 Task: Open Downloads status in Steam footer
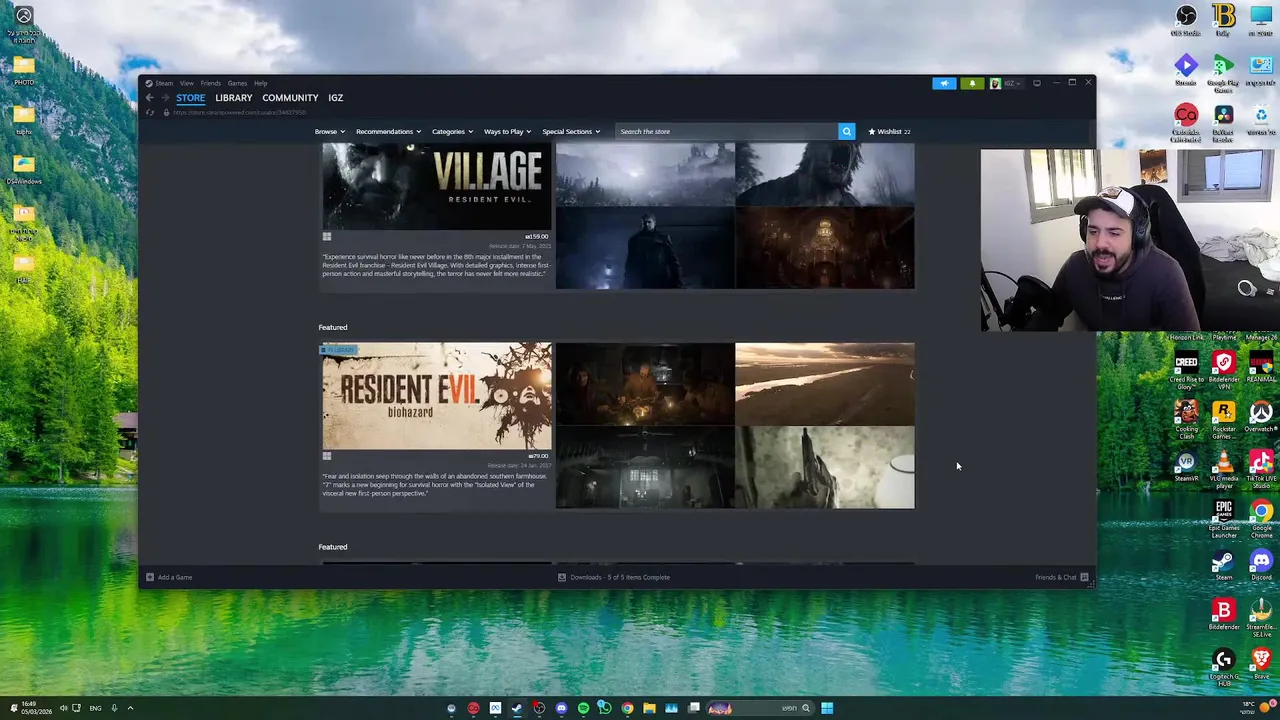tap(614, 577)
